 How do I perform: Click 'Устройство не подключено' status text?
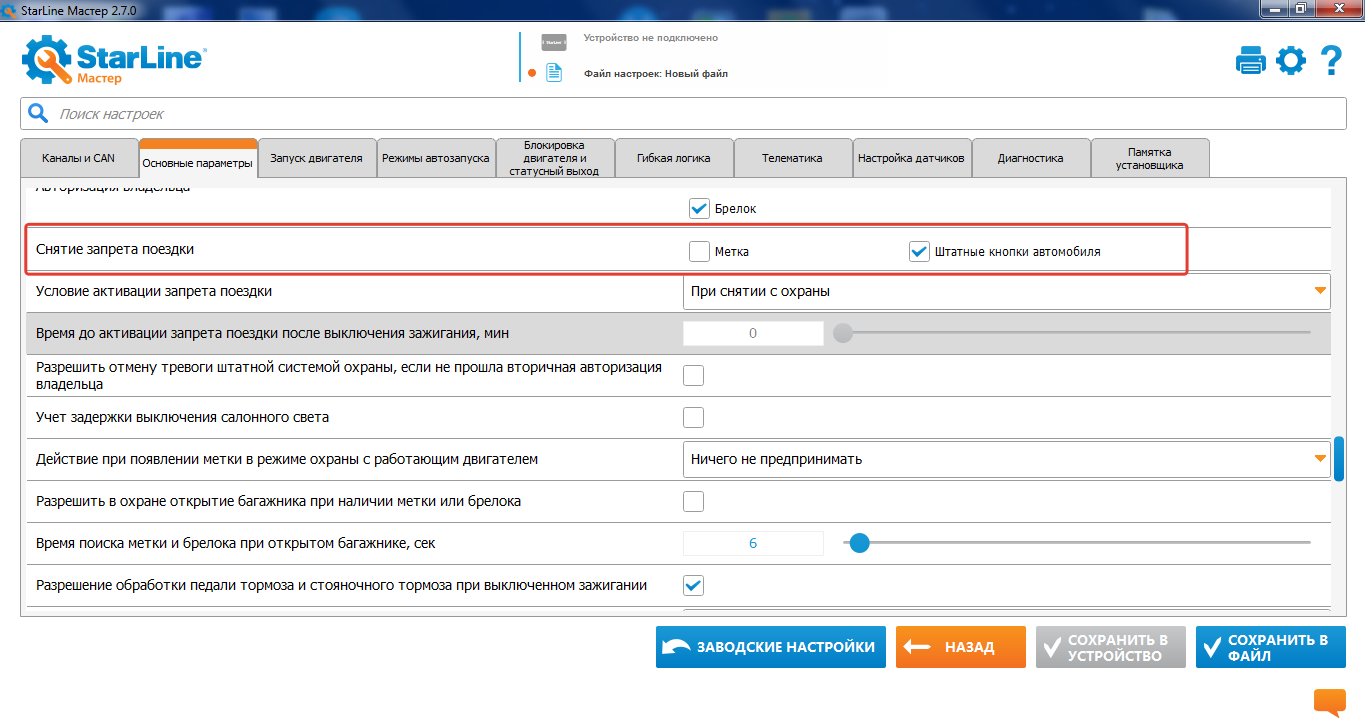(651, 38)
